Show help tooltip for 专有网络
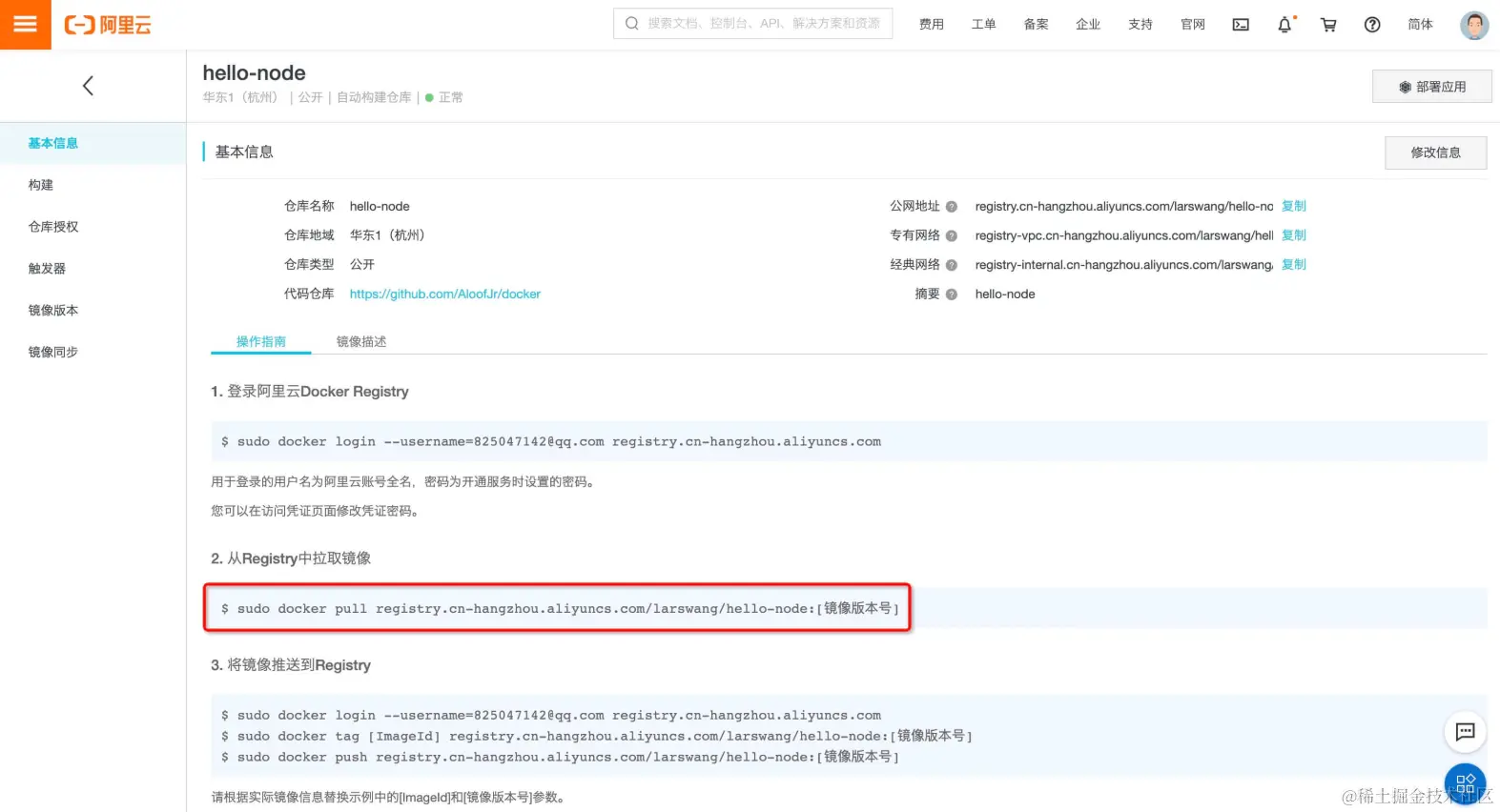The height and width of the screenshot is (812, 1500). [951, 236]
